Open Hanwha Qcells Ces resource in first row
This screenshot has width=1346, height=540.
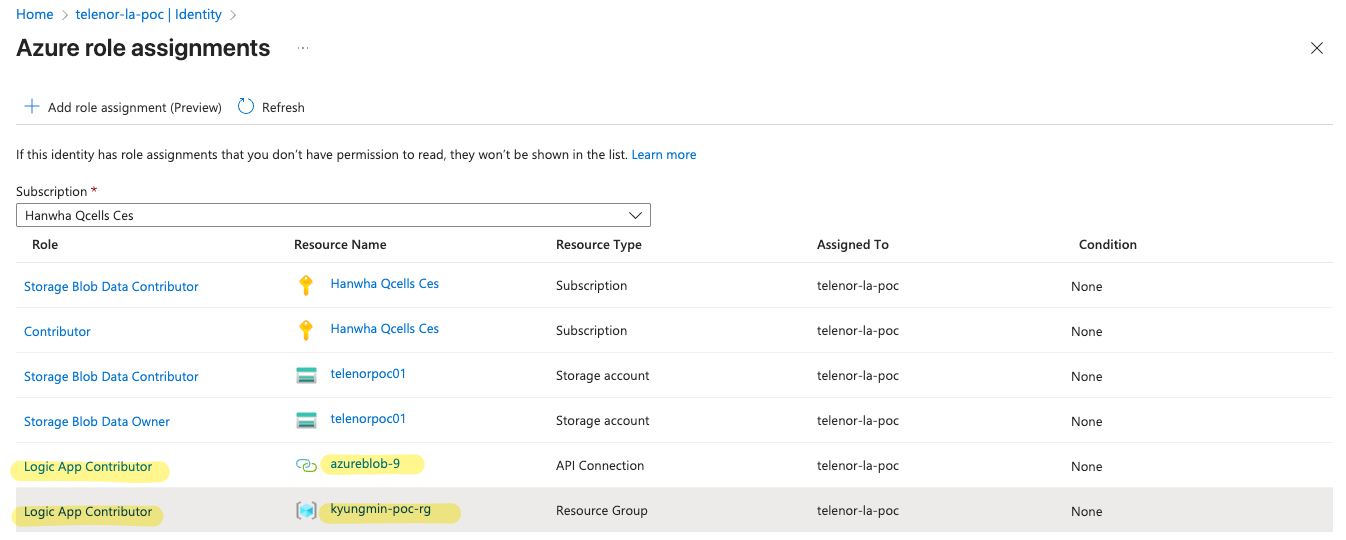385,284
